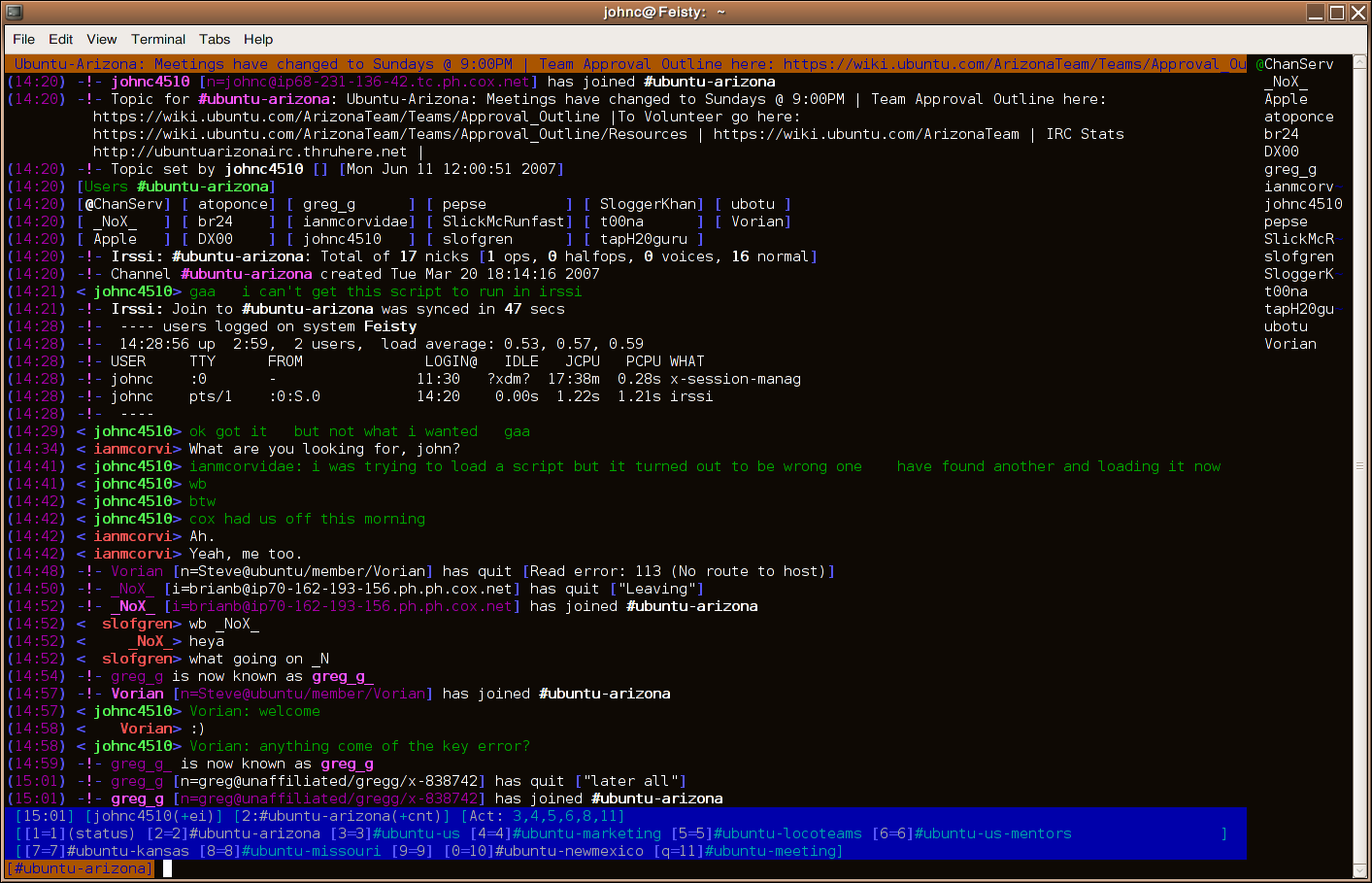The width and height of the screenshot is (1372, 883).
Task: Maximize the terminal window
Action: tap(1336, 12)
